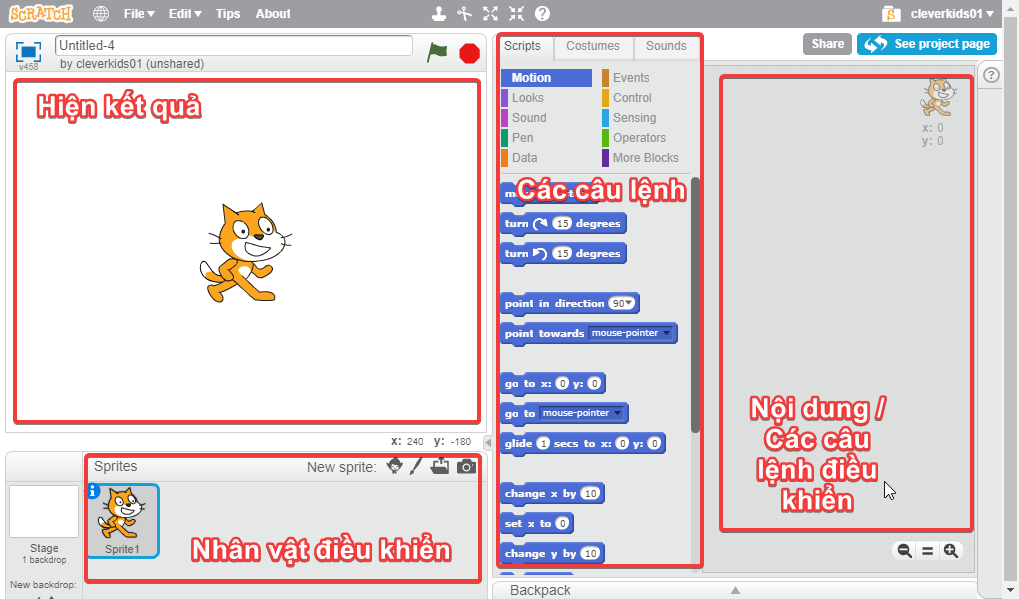
Task: Open the Edit menu
Action: click(185, 14)
